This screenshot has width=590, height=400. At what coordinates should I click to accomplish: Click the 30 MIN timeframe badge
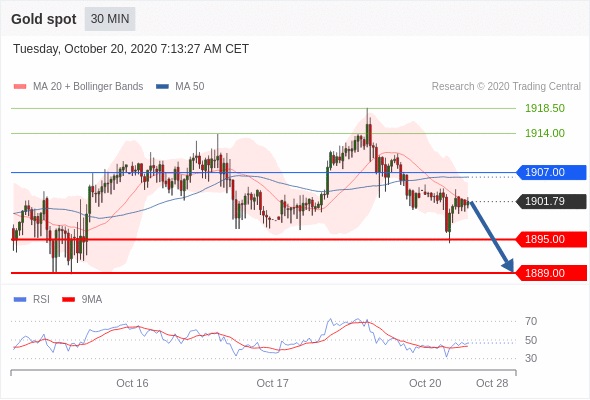coord(110,19)
